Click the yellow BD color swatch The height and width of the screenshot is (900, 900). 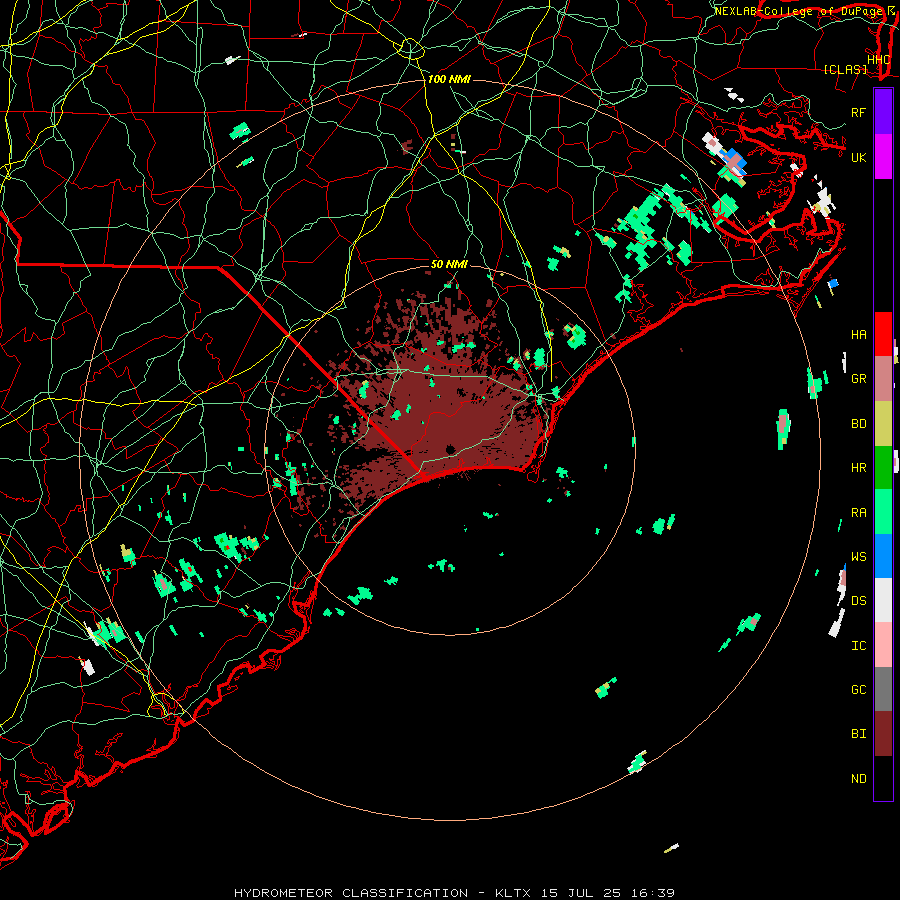pyautogui.click(x=883, y=423)
